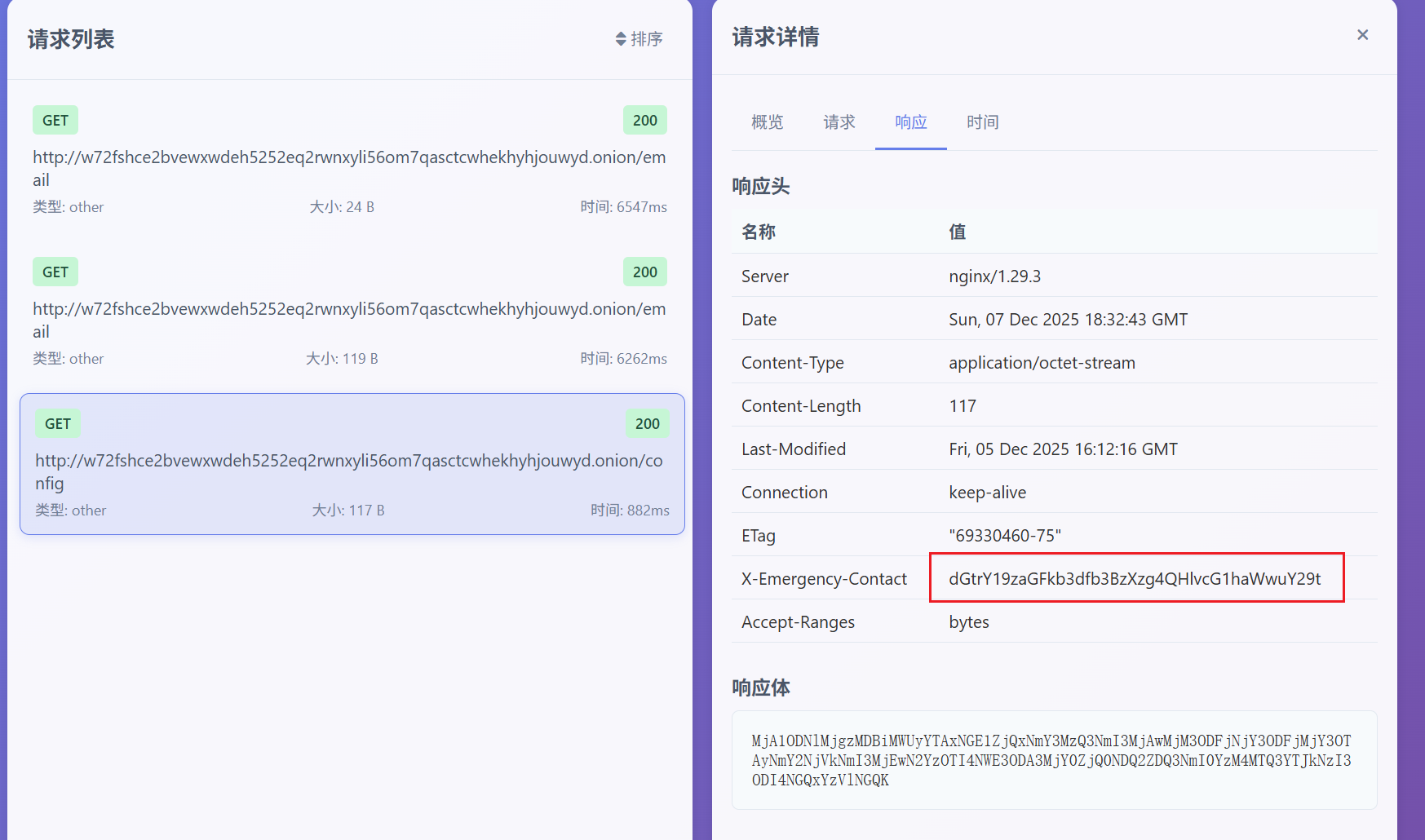Click the 值 column header
1425x840 pixels.
pos(957,232)
